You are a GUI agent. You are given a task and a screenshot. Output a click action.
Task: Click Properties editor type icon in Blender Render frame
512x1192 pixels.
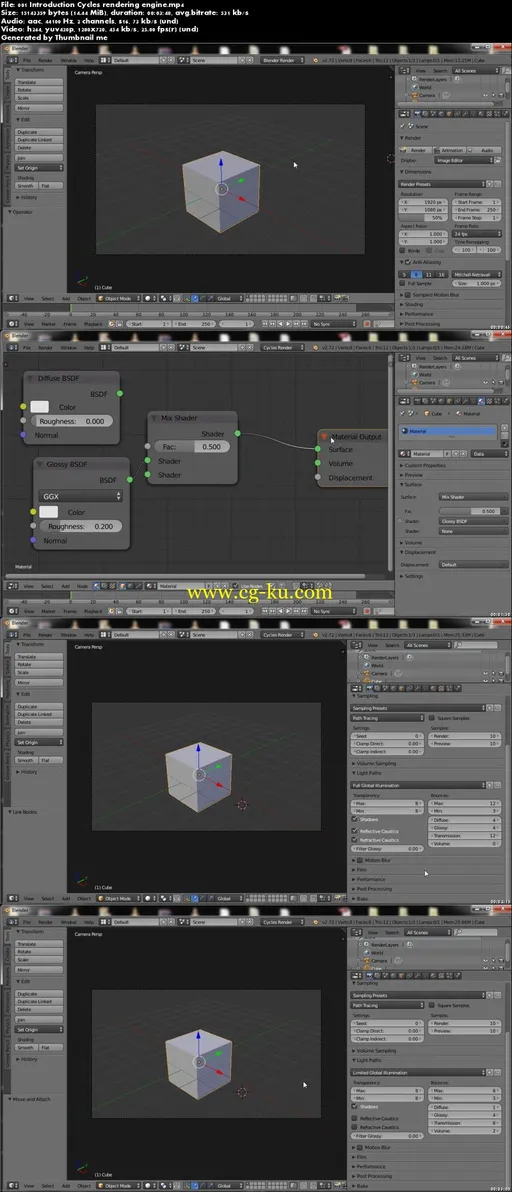[403, 112]
